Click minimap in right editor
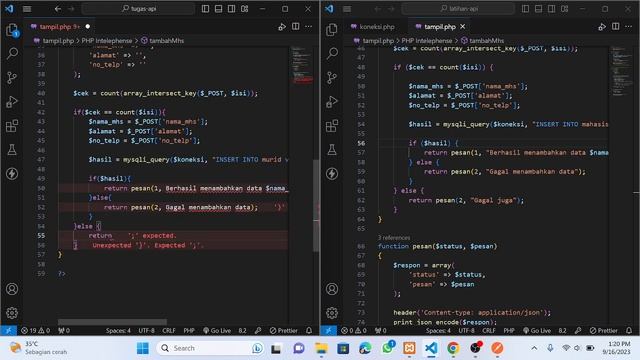Image resolution: width=640 pixels, height=360 pixels. 621,71
